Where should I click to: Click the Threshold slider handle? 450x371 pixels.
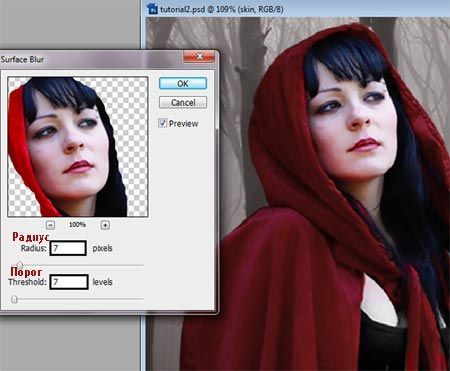(x=14, y=299)
